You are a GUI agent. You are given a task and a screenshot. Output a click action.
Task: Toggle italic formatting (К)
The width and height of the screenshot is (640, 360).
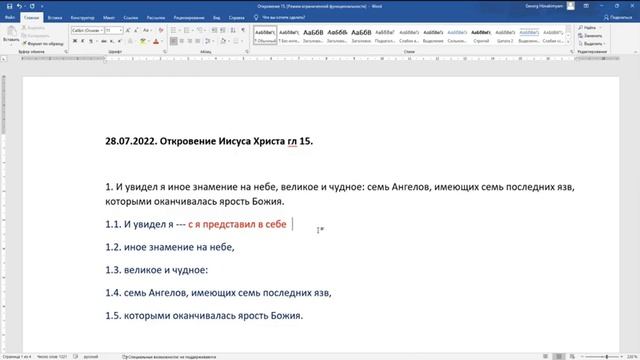82,41
